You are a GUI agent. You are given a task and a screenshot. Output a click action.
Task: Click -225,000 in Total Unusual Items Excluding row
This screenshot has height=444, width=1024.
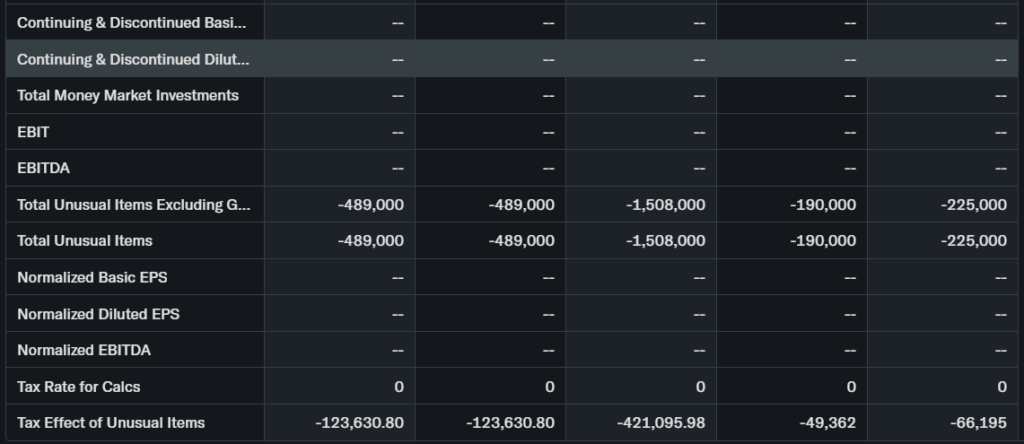tap(973, 205)
